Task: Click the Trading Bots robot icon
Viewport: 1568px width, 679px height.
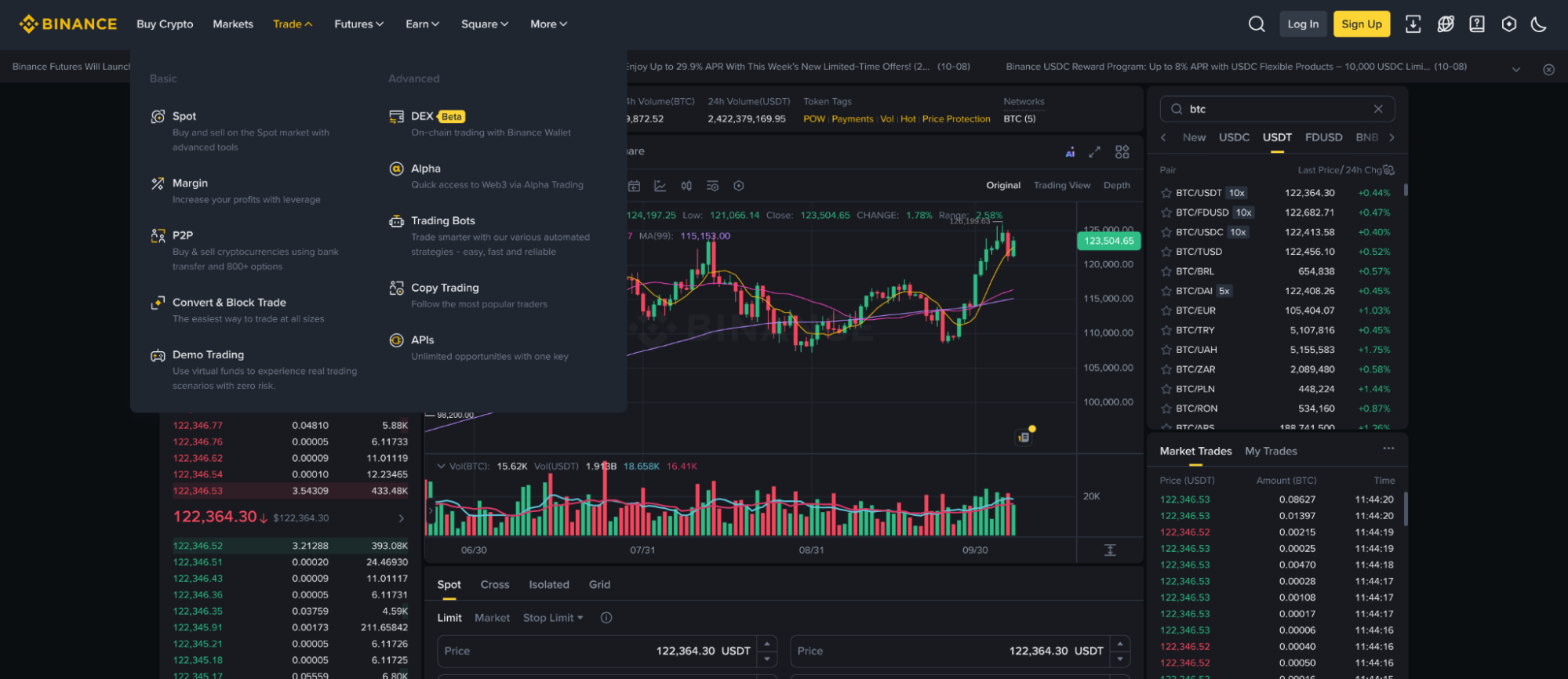Action: 396,221
